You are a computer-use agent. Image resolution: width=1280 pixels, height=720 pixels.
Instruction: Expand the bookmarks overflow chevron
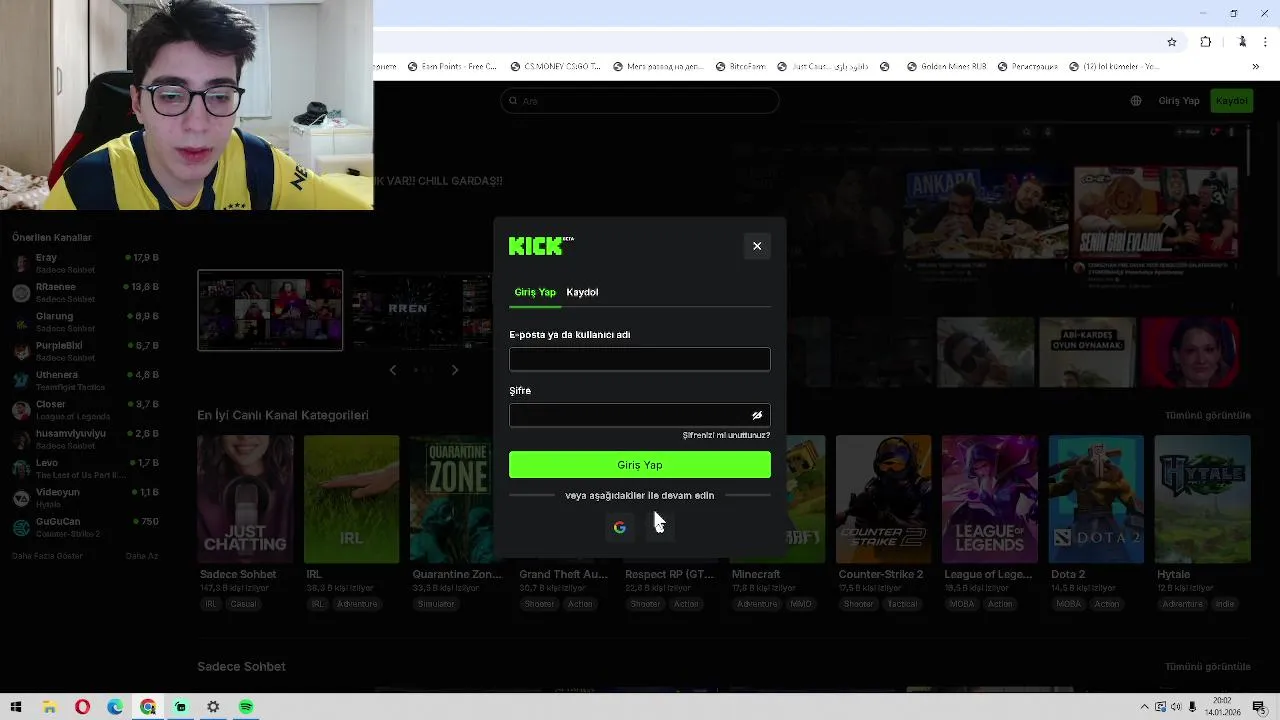tap(1257, 67)
